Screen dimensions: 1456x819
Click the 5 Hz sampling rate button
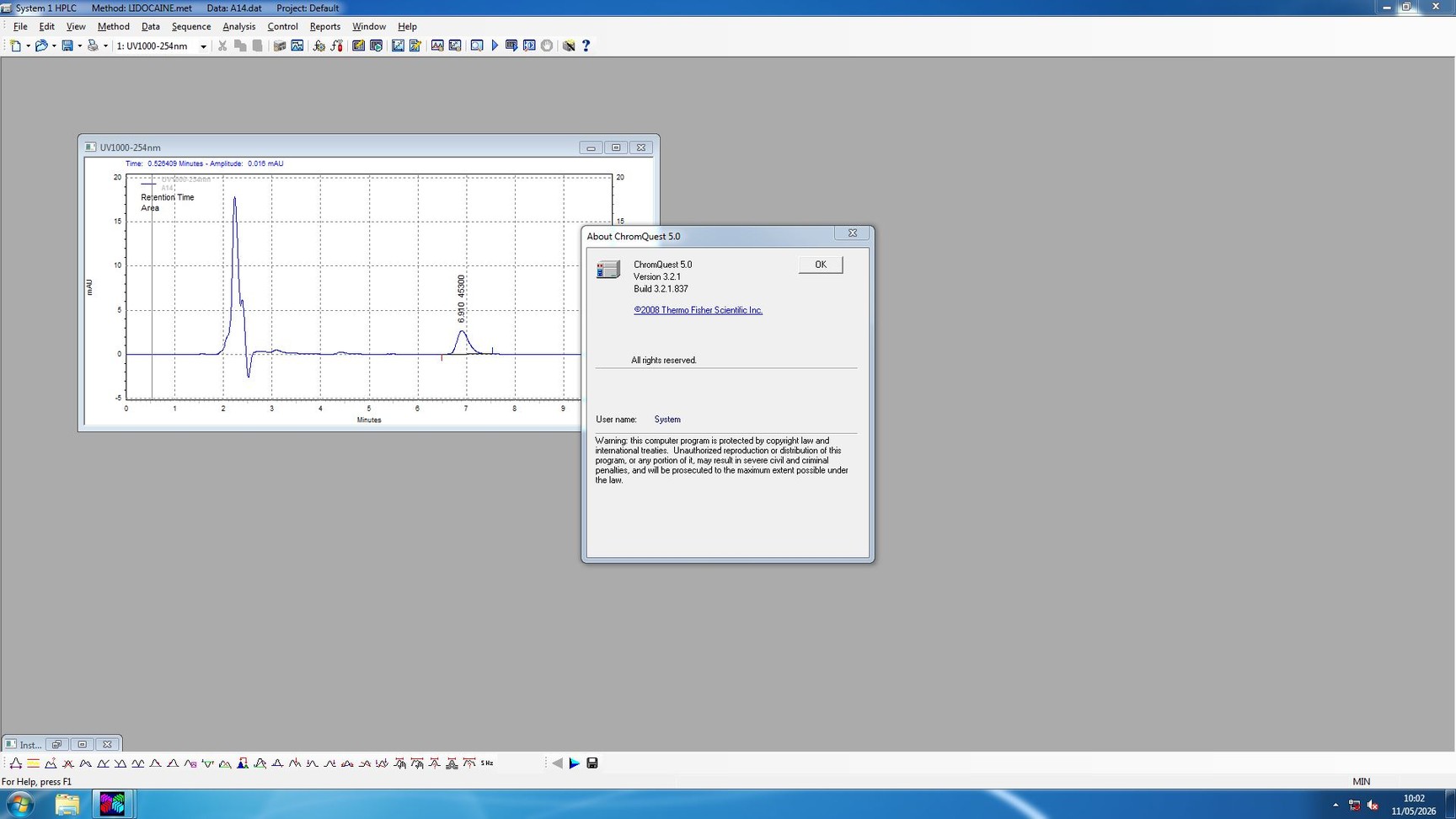(x=487, y=763)
